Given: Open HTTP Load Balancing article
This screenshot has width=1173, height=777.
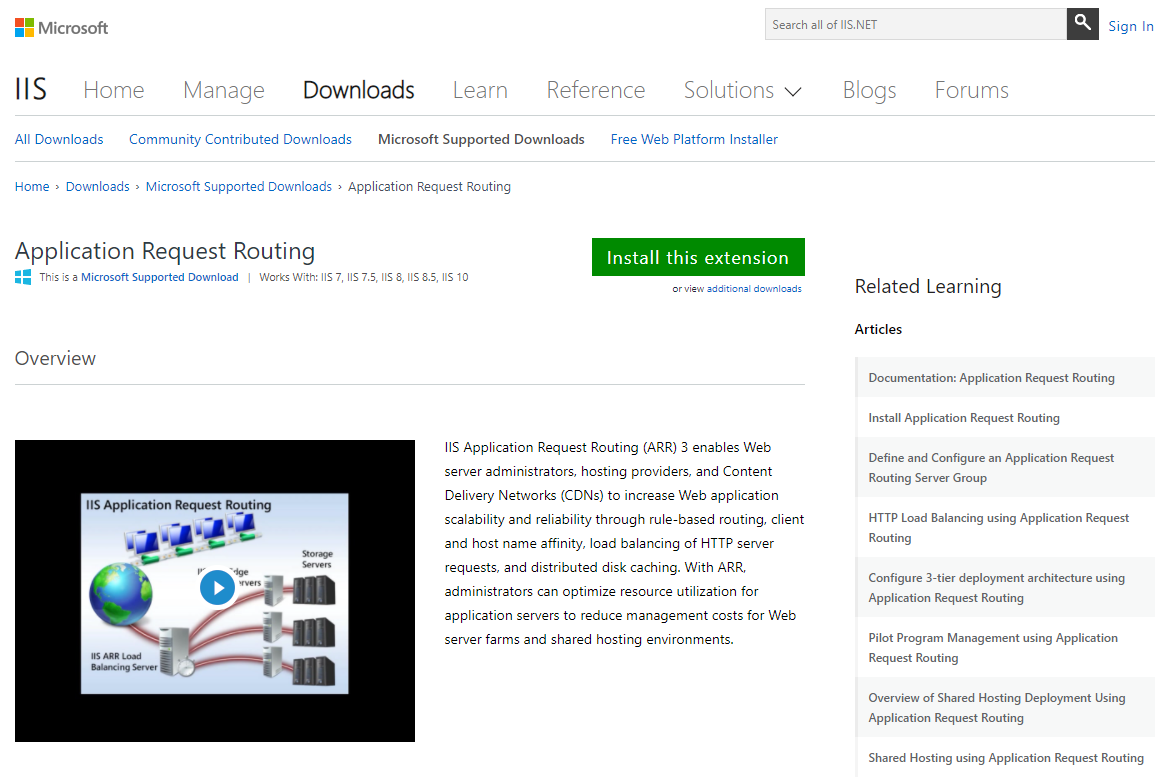Looking at the screenshot, I should (1005, 527).
